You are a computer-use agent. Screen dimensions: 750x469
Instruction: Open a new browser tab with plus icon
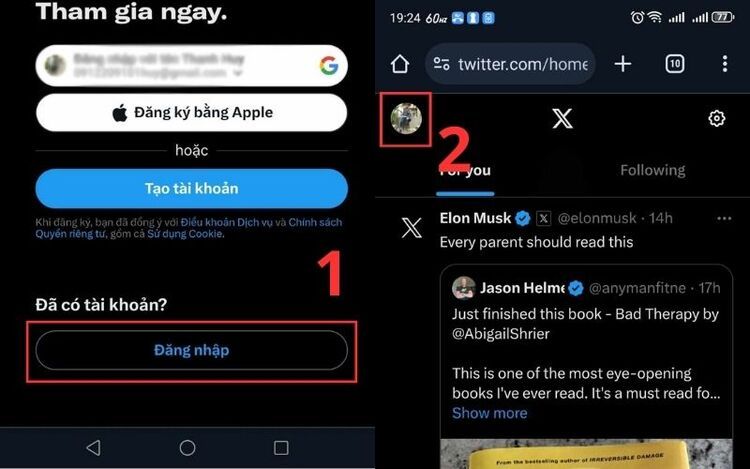point(623,64)
